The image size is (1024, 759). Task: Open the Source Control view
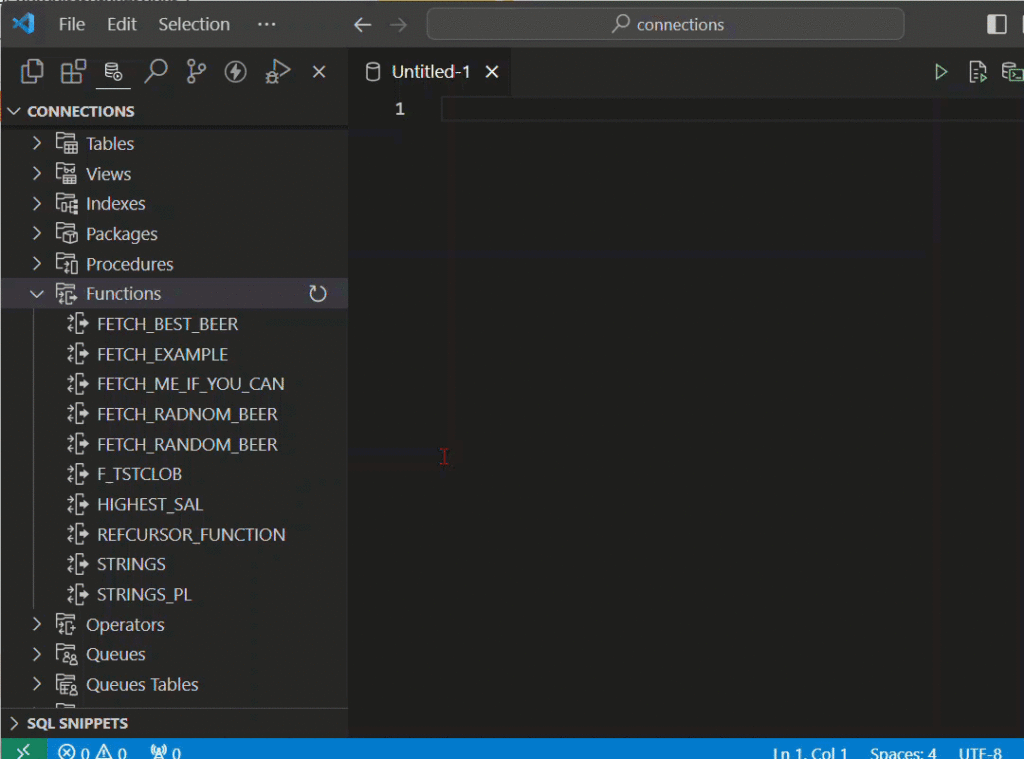tap(196, 71)
